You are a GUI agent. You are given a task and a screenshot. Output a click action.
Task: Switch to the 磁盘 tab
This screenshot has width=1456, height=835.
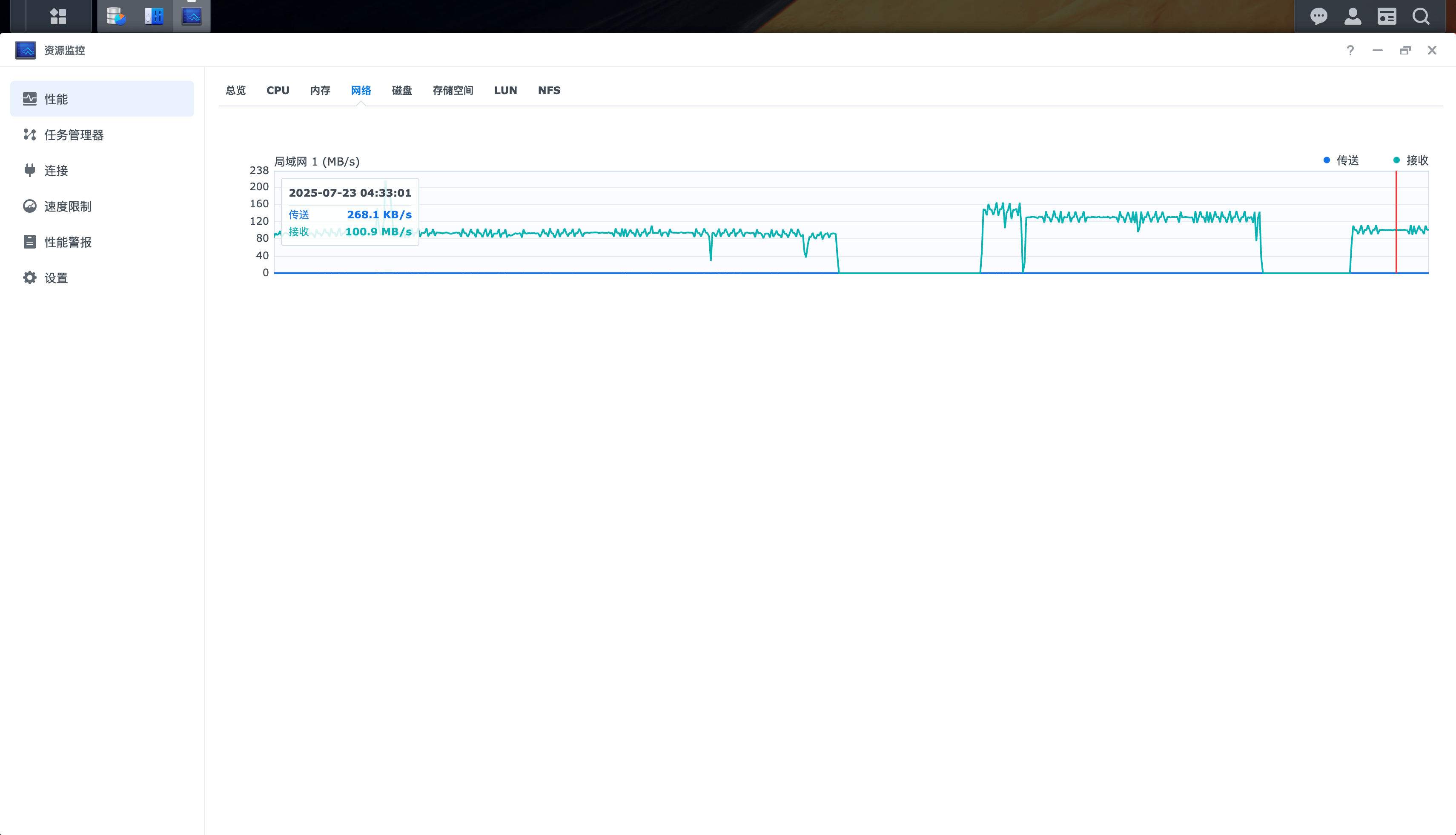tap(401, 90)
